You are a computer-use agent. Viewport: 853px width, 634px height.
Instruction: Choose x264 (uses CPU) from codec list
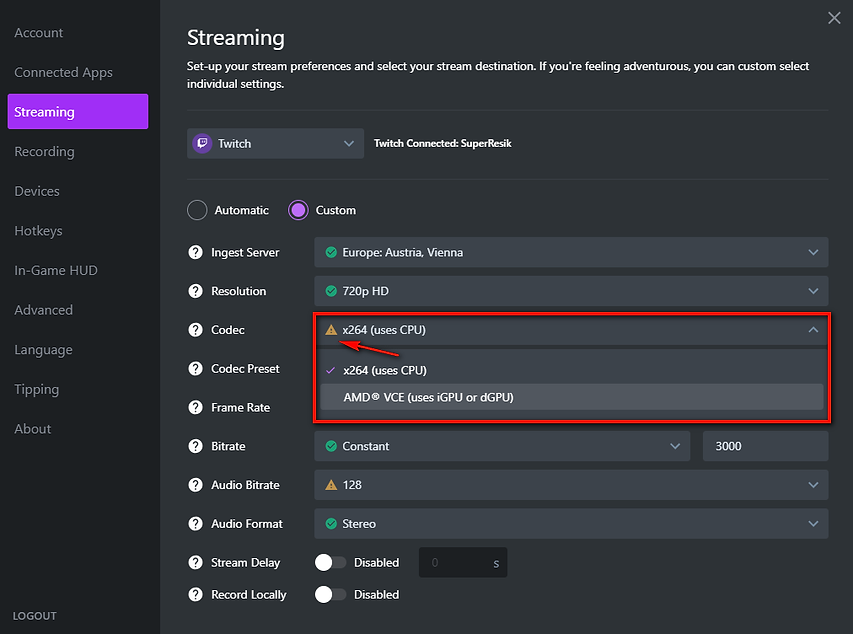571,371
